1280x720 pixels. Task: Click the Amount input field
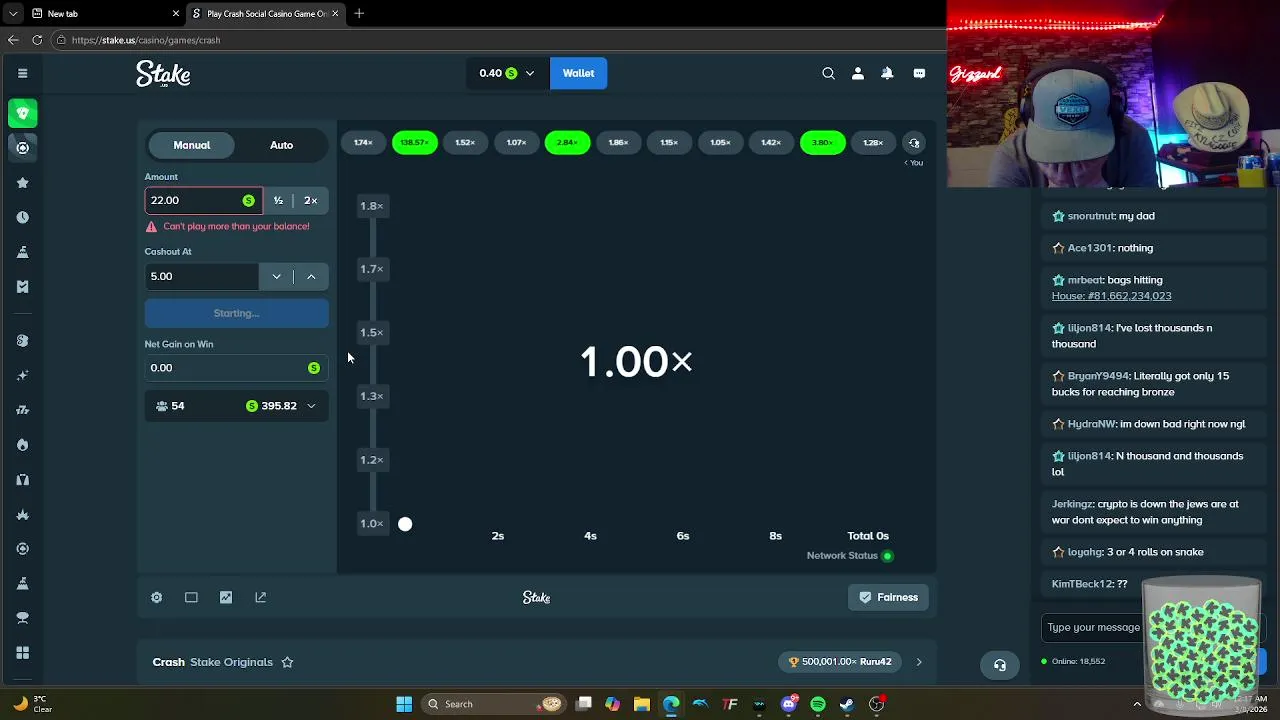pos(203,200)
